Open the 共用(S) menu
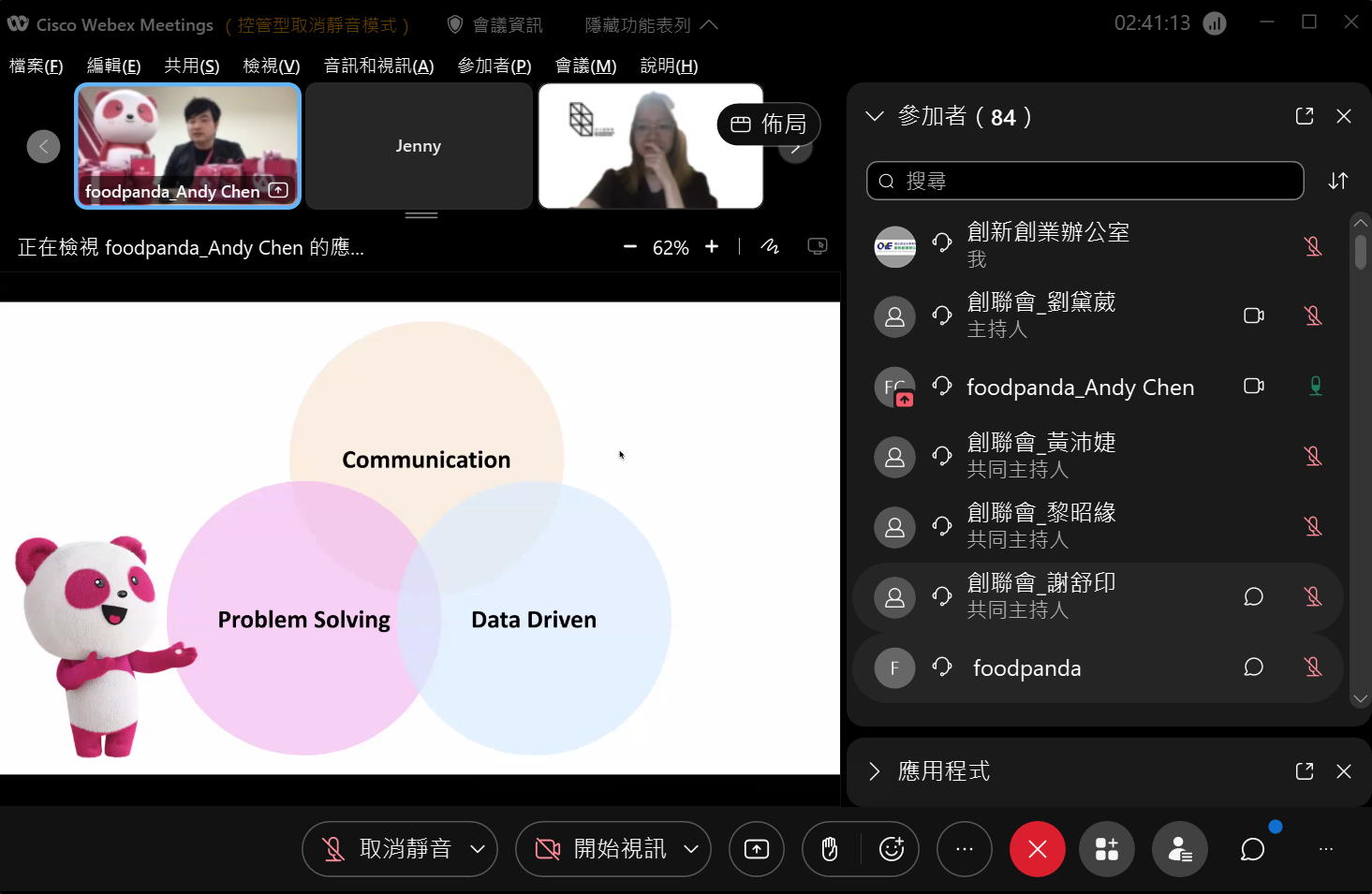The image size is (1372, 894). tap(192, 66)
